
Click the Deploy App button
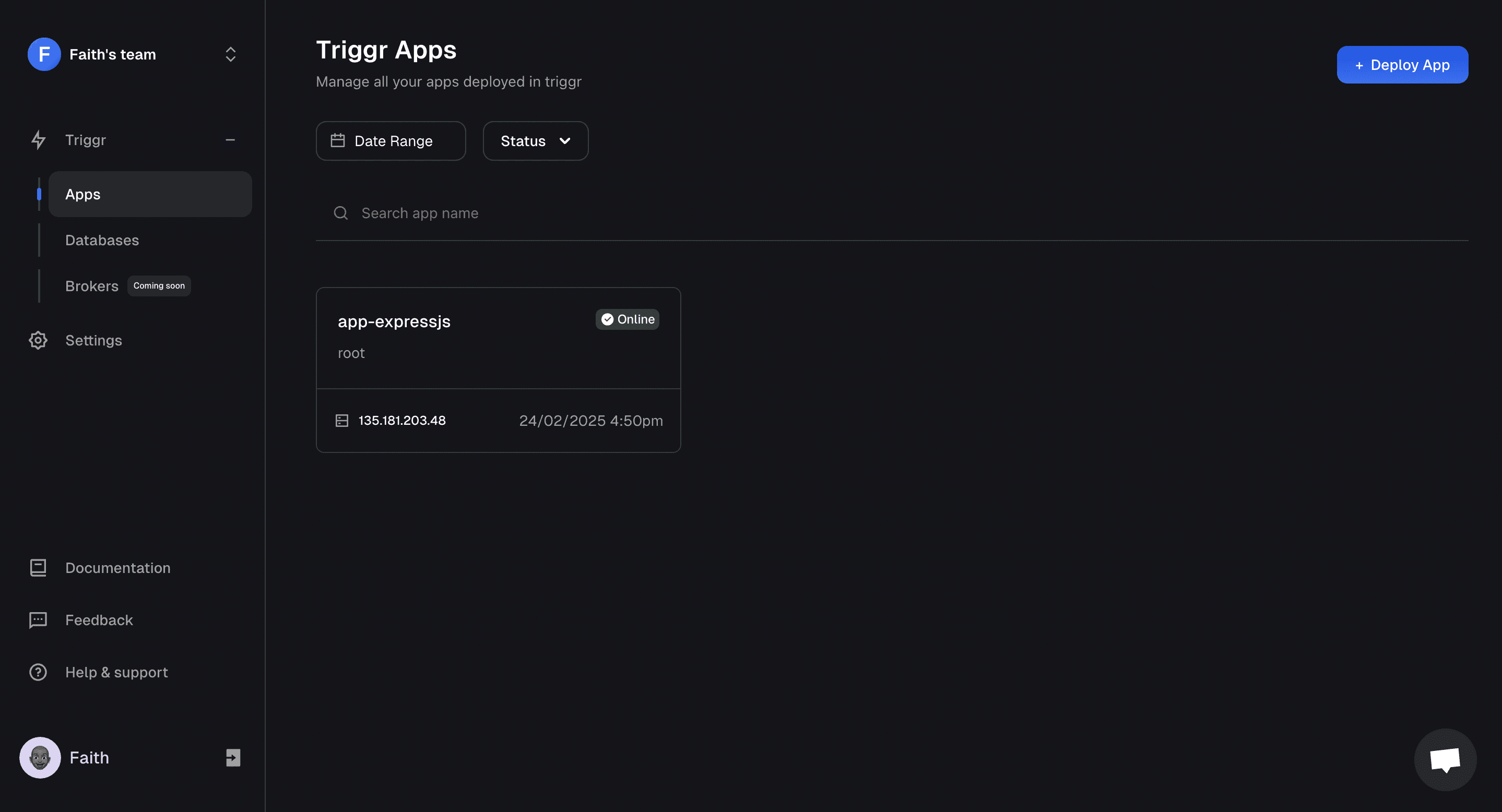point(1402,64)
